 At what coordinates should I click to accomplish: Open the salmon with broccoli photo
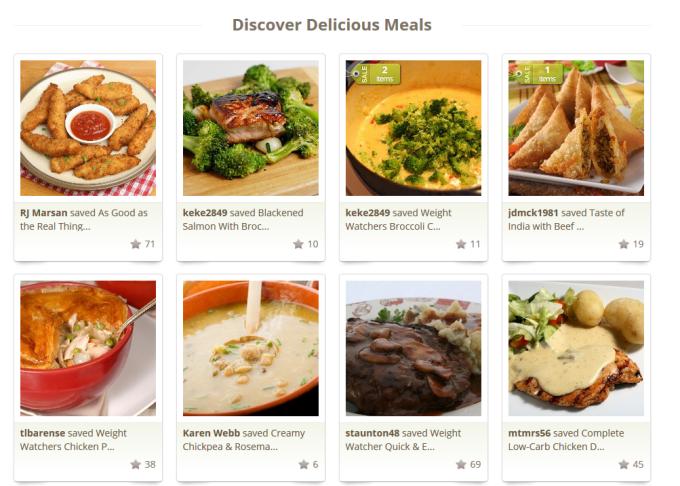251,128
